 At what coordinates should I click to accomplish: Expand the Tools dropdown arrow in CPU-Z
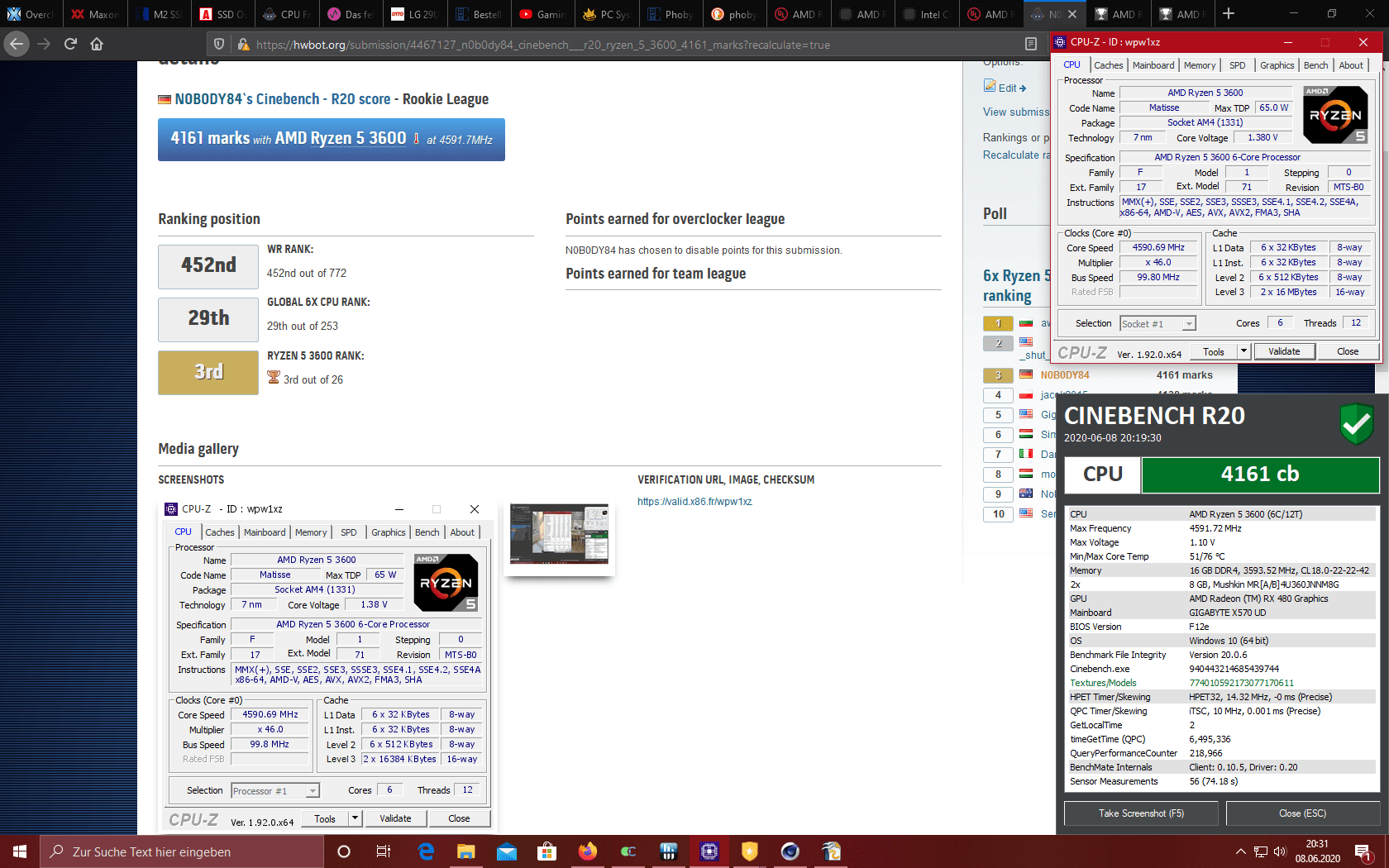[x=1243, y=351]
